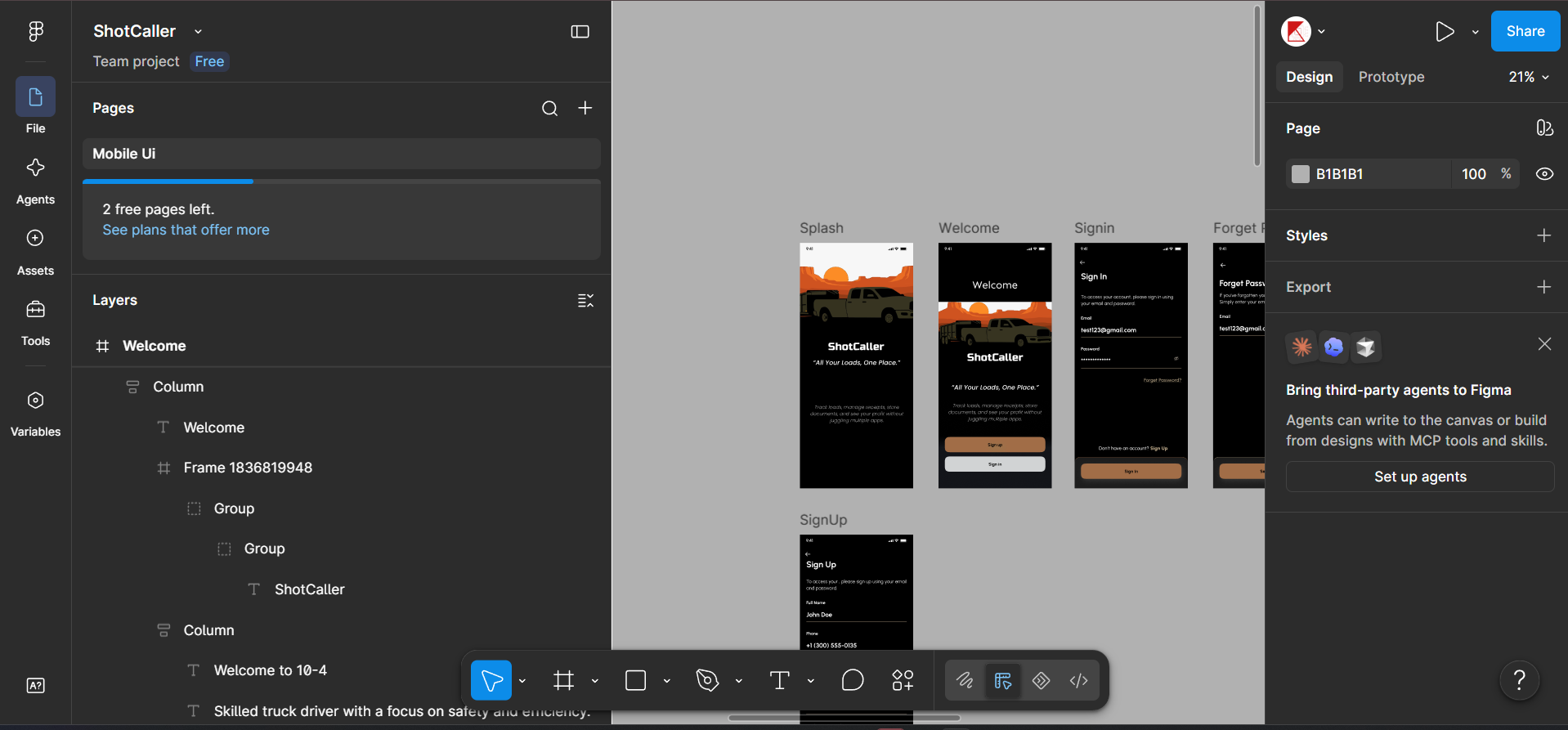Switch to component mode diamond icon in toolbar
The height and width of the screenshot is (730, 1568).
(1041, 680)
